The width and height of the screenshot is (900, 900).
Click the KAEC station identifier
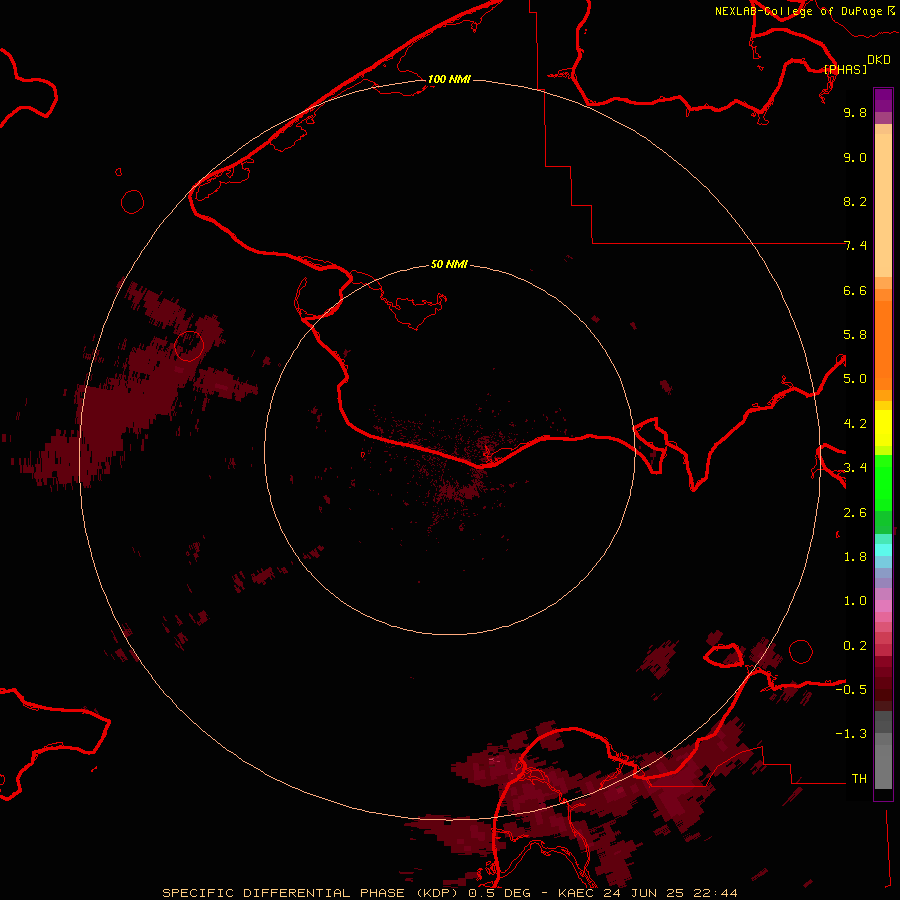click(578, 893)
